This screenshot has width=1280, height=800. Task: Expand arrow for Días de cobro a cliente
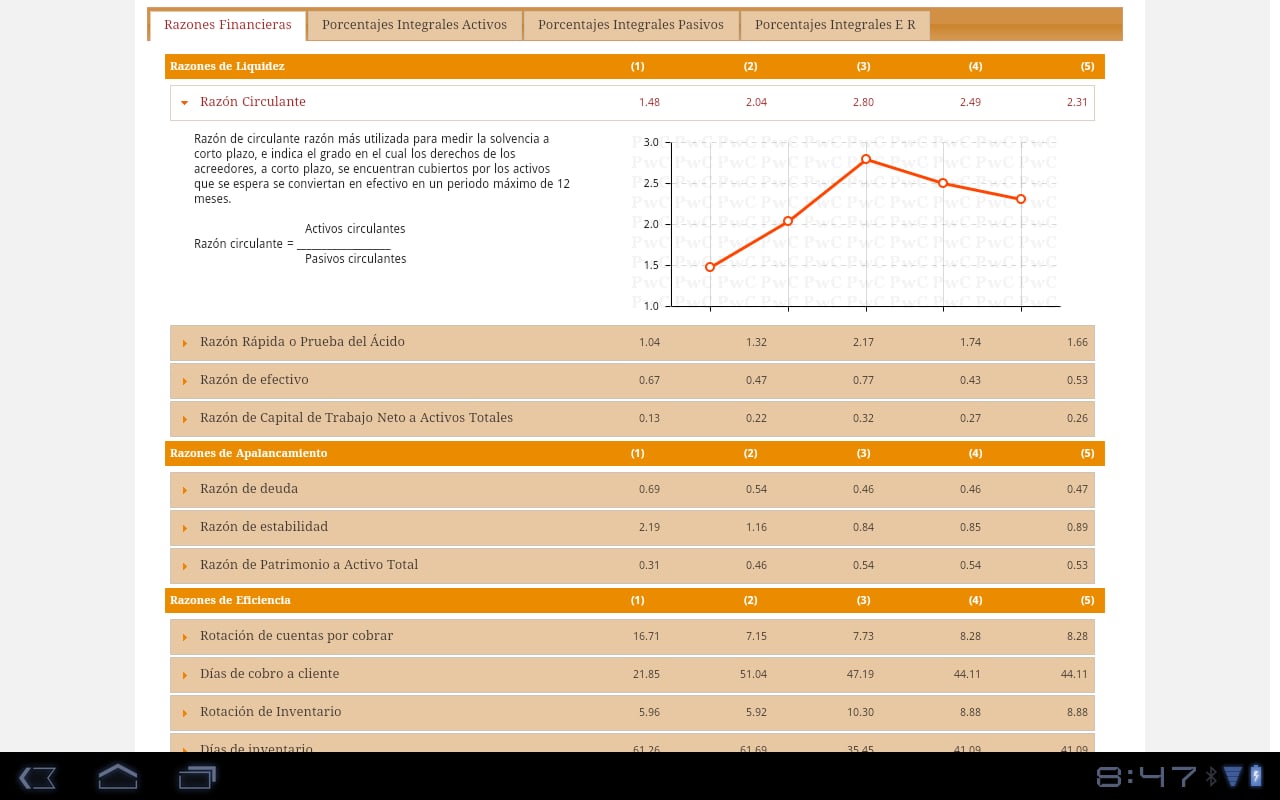(185, 675)
